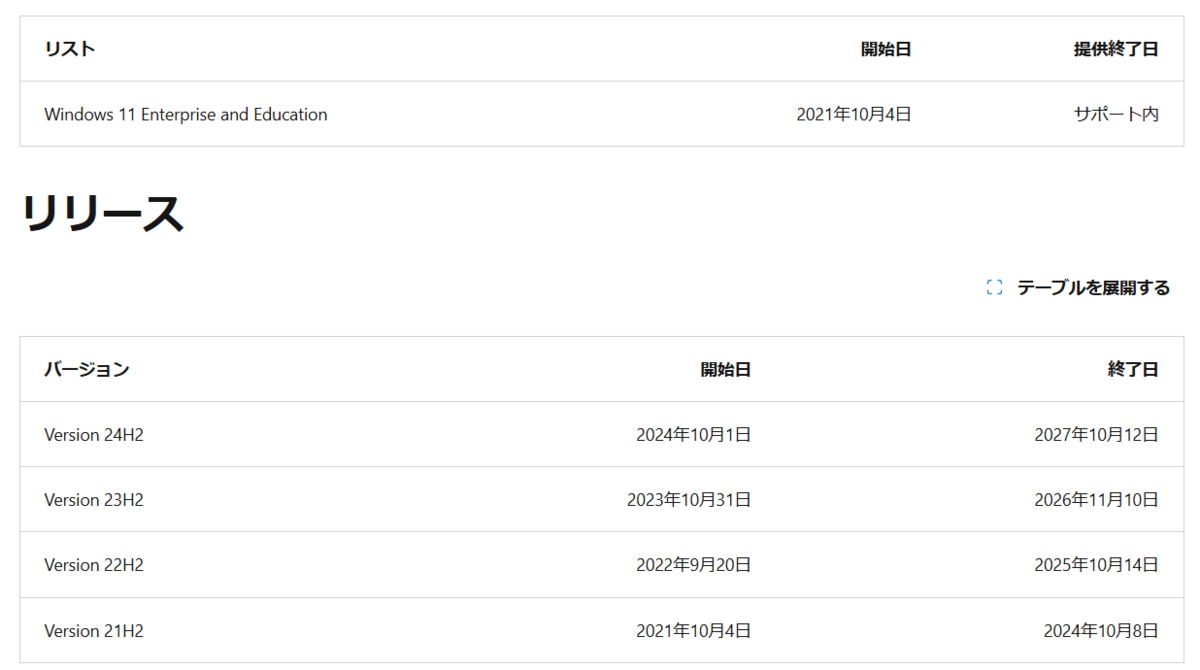The width and height of the screenshot is (1200, 670).
Task: Click the リスト column header
Action: tap(70, 49)
